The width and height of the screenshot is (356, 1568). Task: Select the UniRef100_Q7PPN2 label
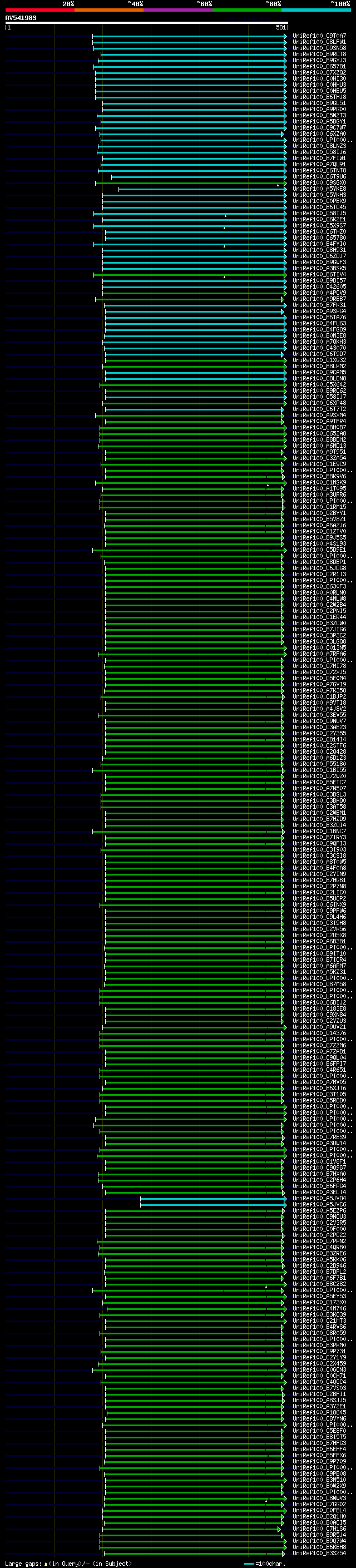(319, 1241)
